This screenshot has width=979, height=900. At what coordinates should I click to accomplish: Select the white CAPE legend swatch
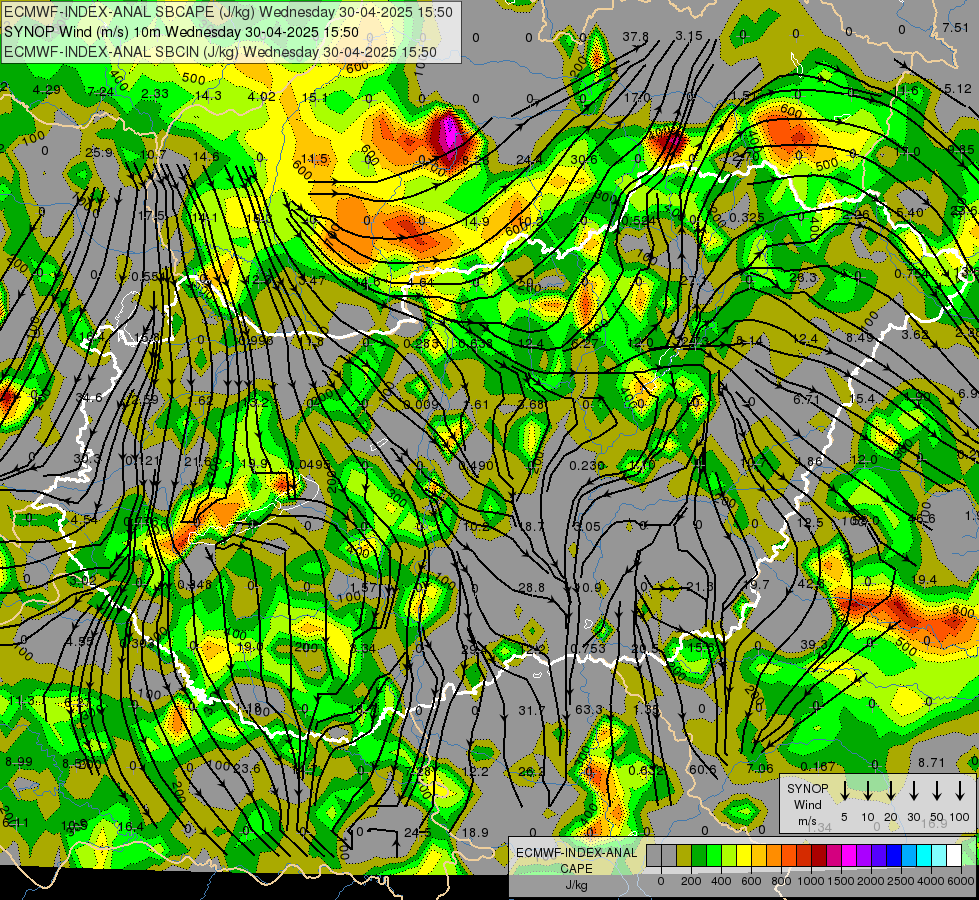tap(955, 855)
